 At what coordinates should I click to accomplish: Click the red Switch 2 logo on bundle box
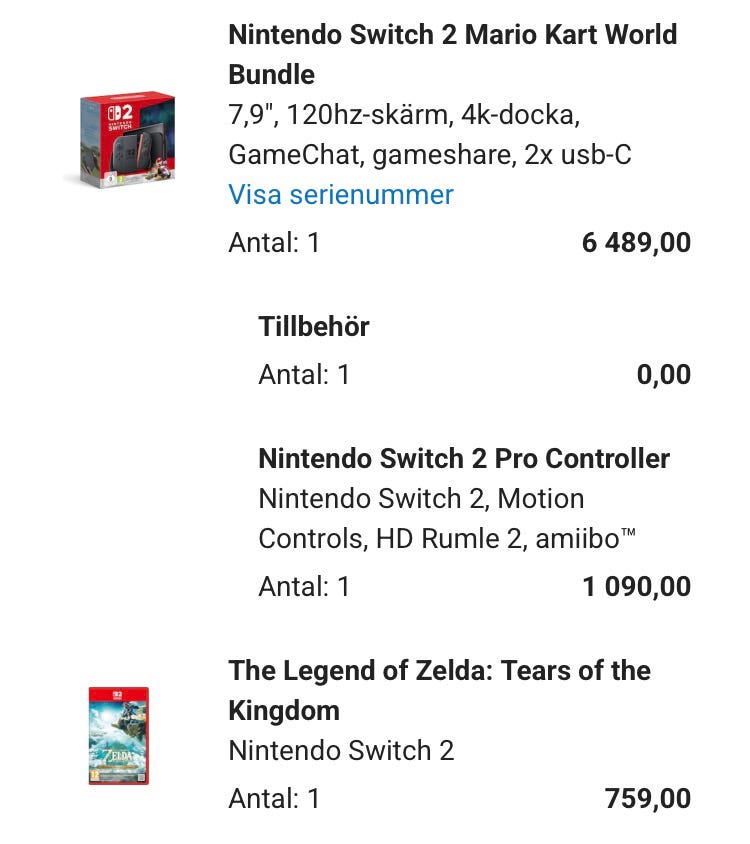[121, 112]
